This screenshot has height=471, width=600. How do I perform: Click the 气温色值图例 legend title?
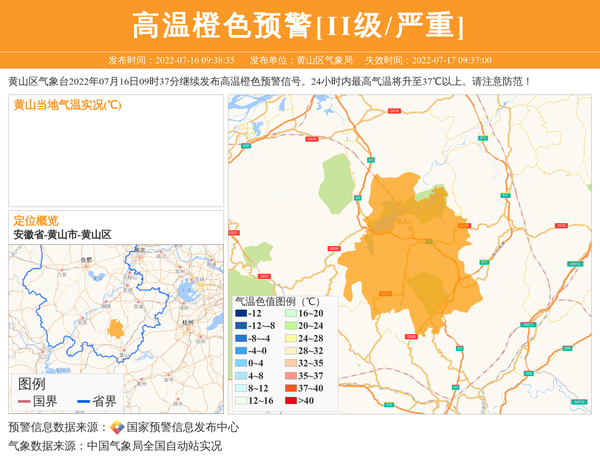[x=276, y=300]
